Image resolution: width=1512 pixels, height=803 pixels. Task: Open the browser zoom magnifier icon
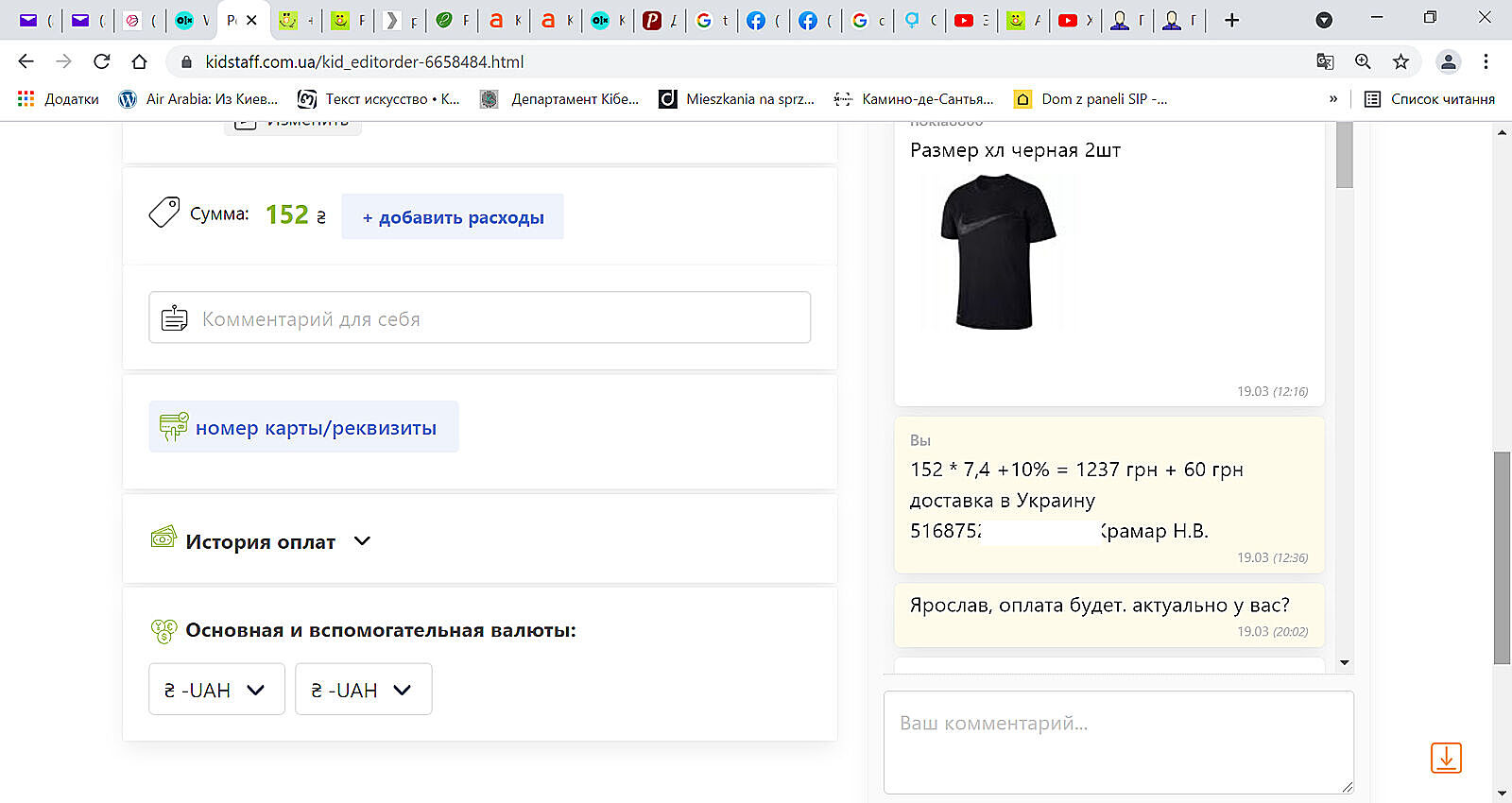tap(1363, 61)
